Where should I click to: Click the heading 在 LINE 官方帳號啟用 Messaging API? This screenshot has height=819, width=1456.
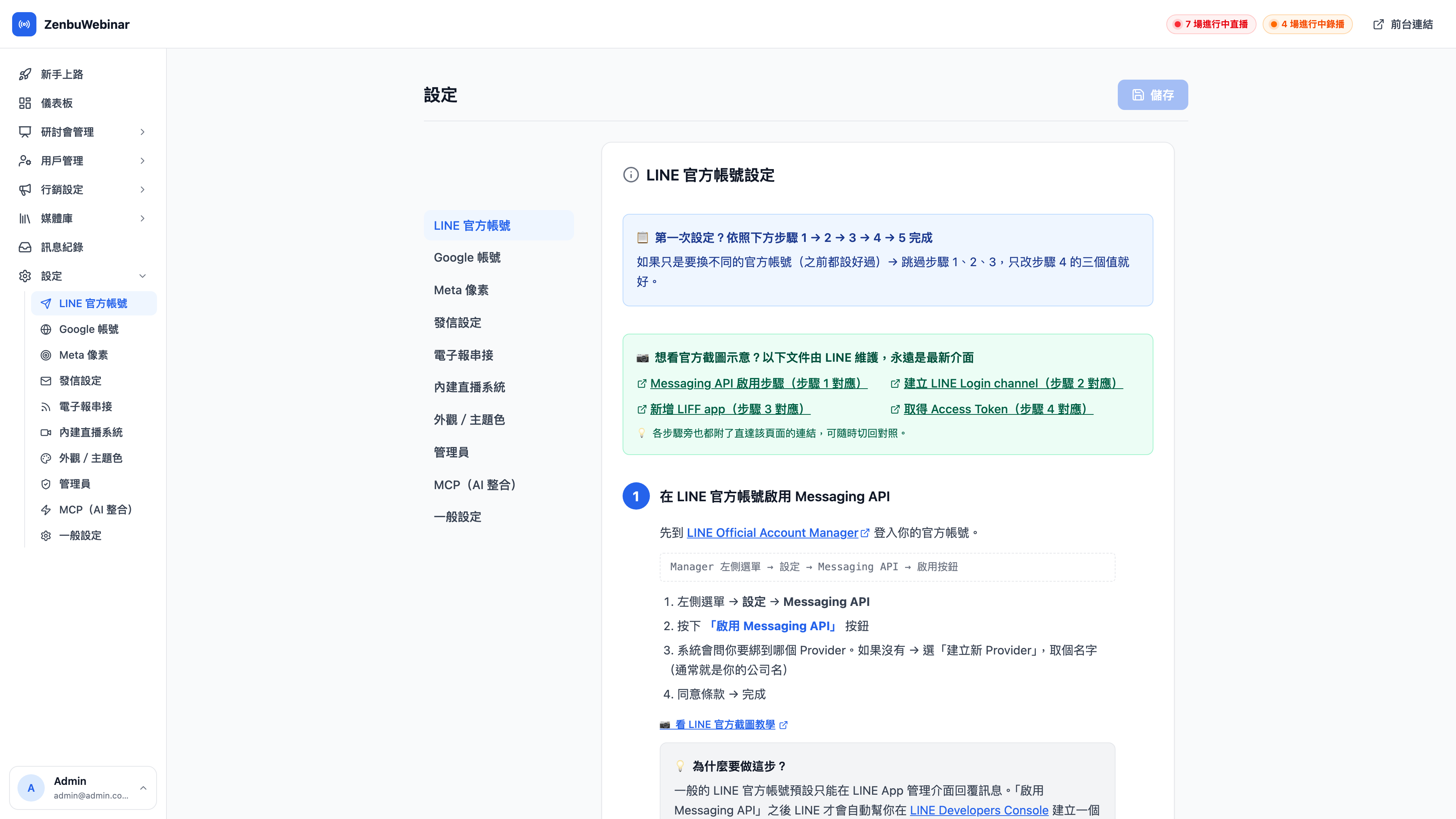coord(774,496)
